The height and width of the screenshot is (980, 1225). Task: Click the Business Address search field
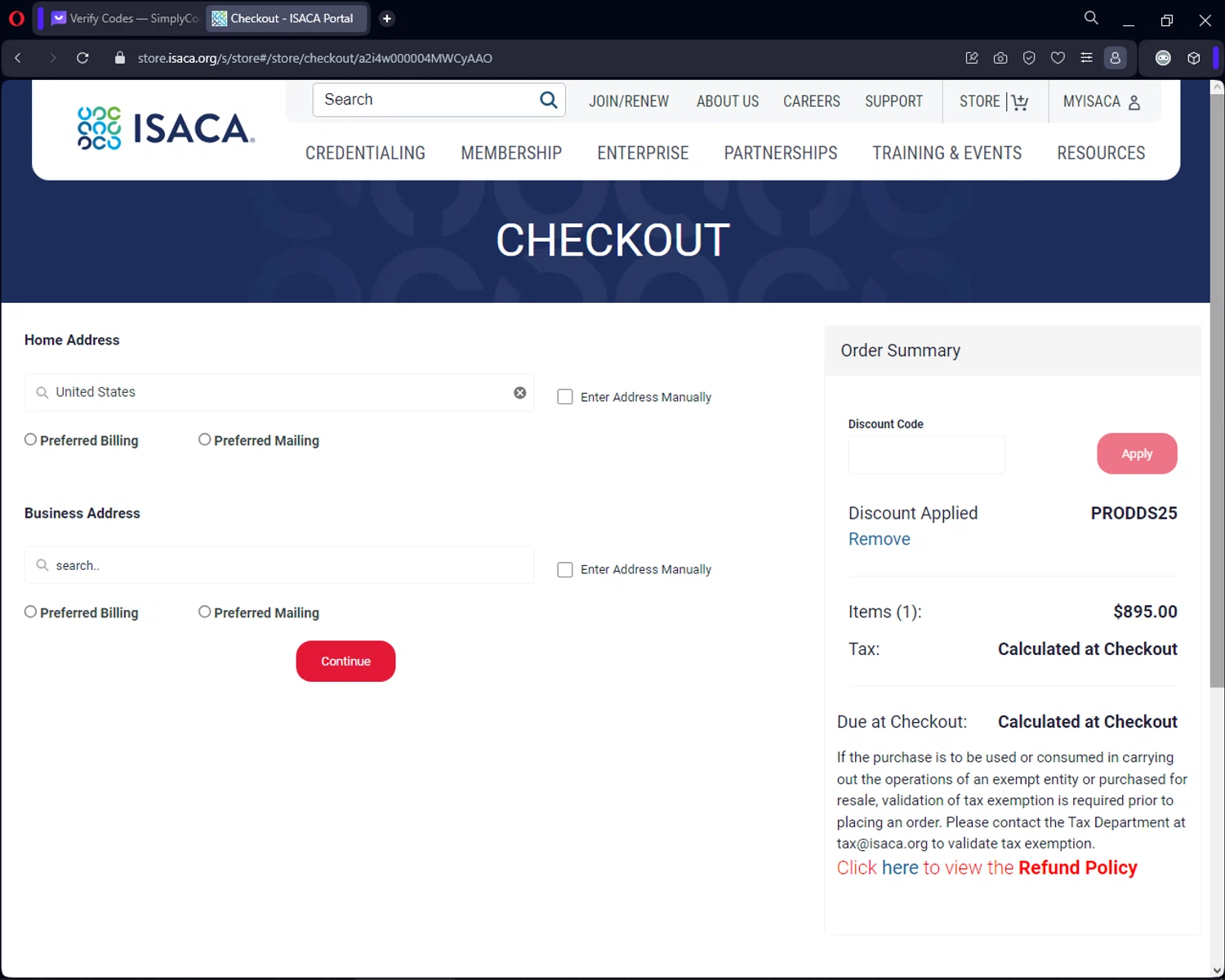[279, 565]
